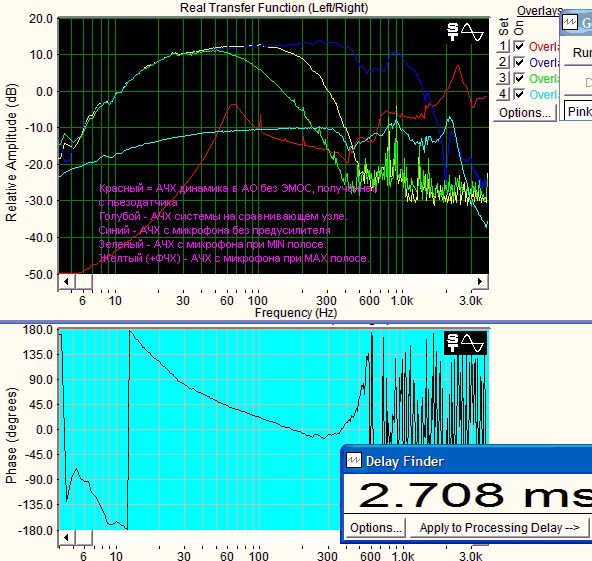Click the sine wave icon on the transfer function plot

[472, 32]
